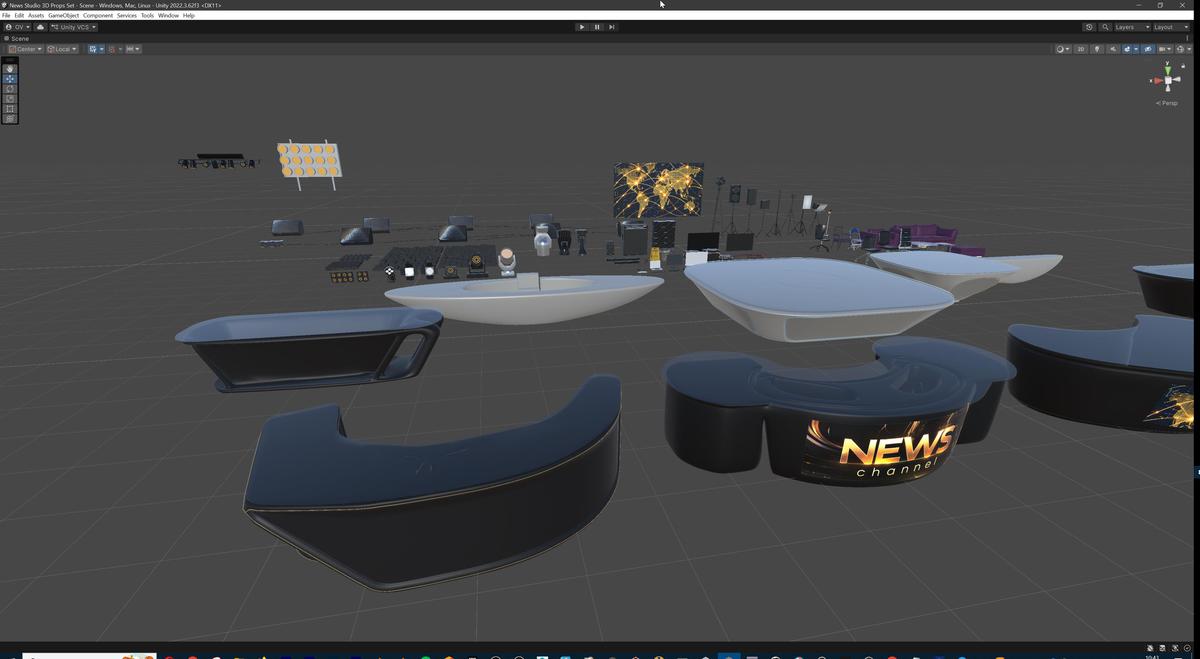Select the Move tool

10,78
